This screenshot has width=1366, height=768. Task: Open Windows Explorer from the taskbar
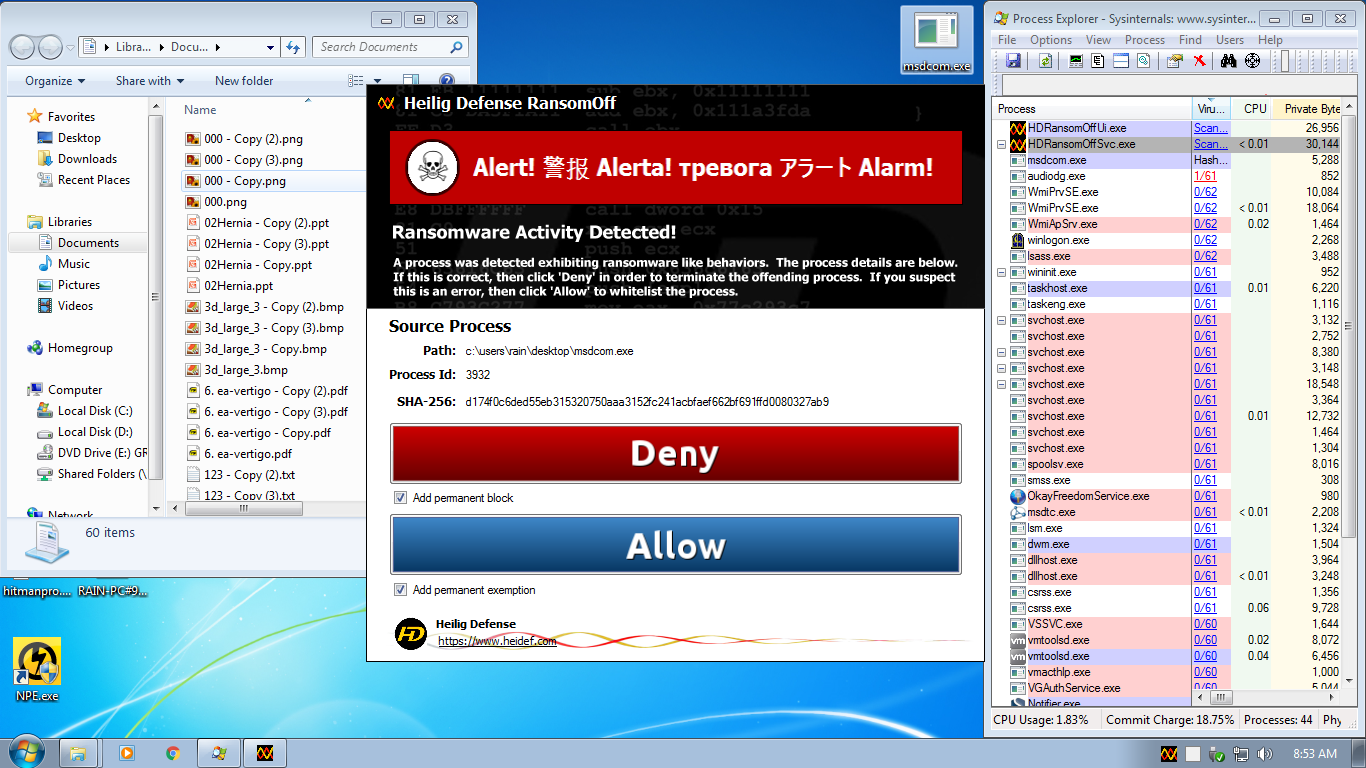(x=79, y=753)
